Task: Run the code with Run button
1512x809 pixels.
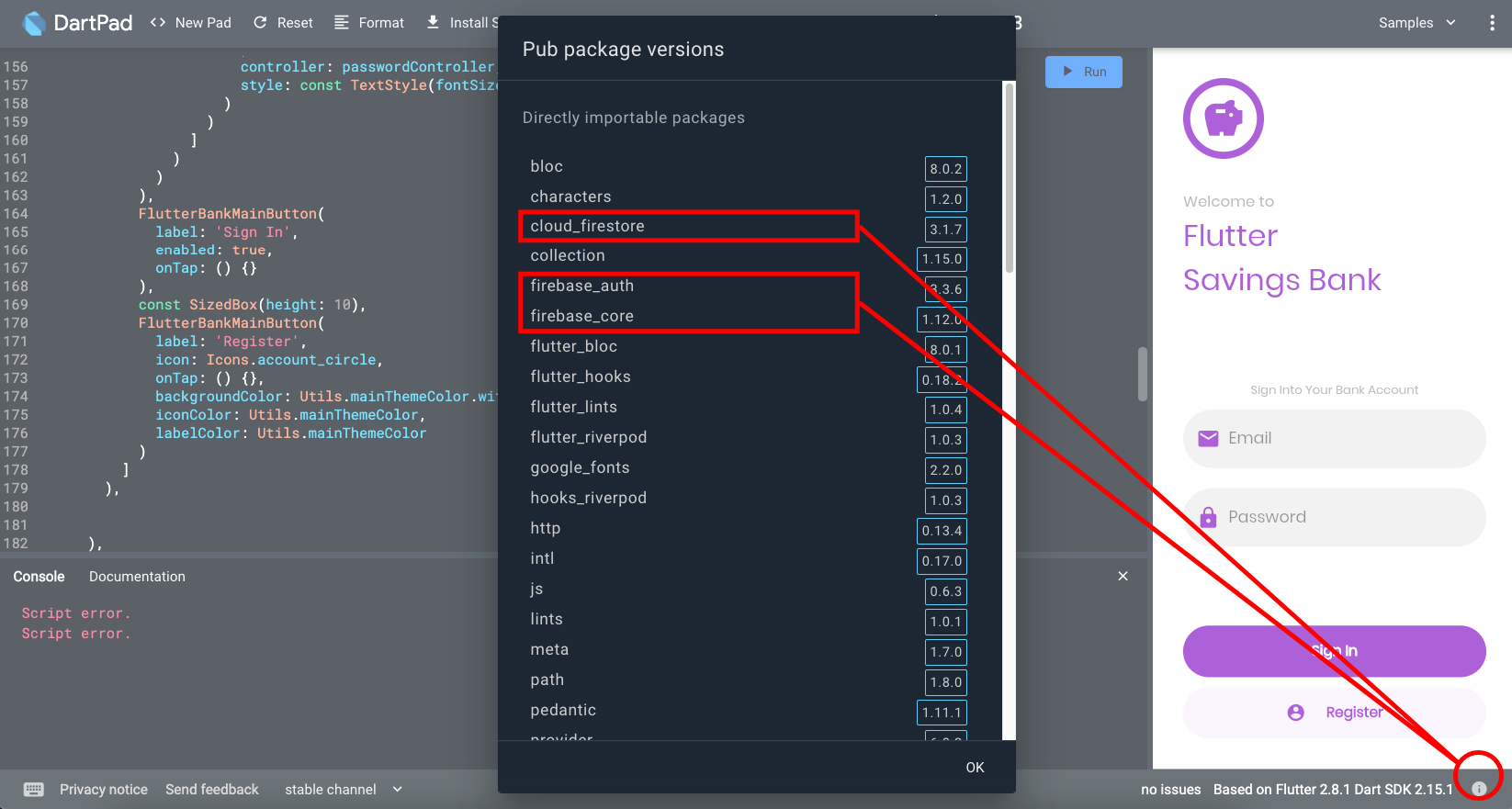Action: pyautogui.click(x=1084, y=72)
